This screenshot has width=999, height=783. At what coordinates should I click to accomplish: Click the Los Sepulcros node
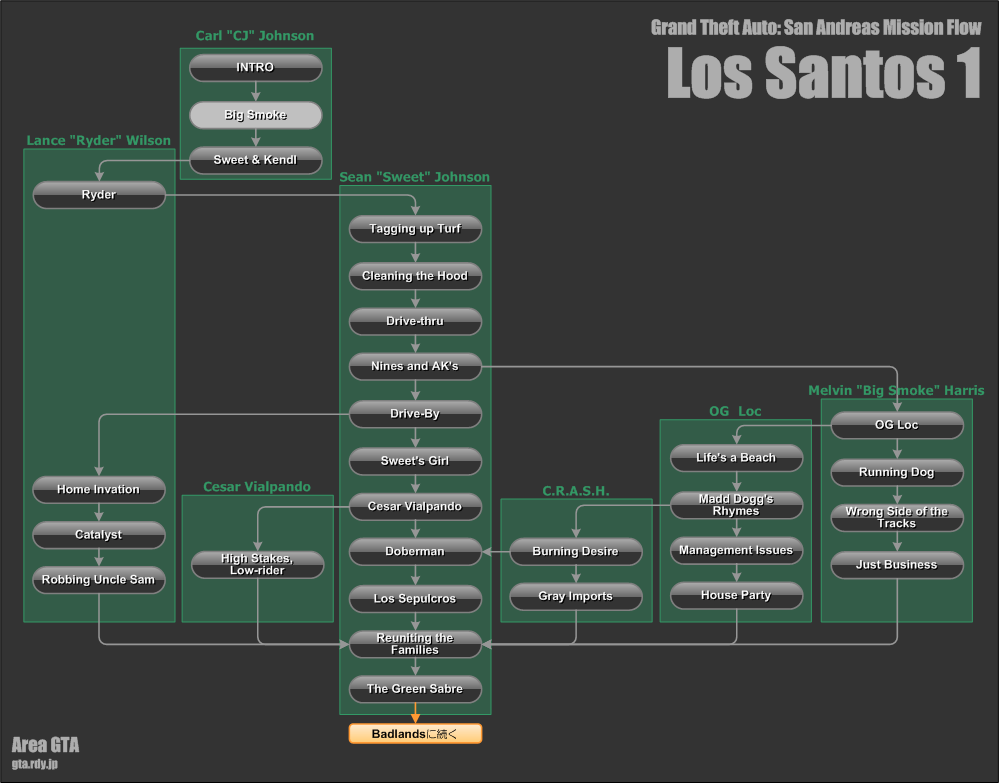click(415, 599)
